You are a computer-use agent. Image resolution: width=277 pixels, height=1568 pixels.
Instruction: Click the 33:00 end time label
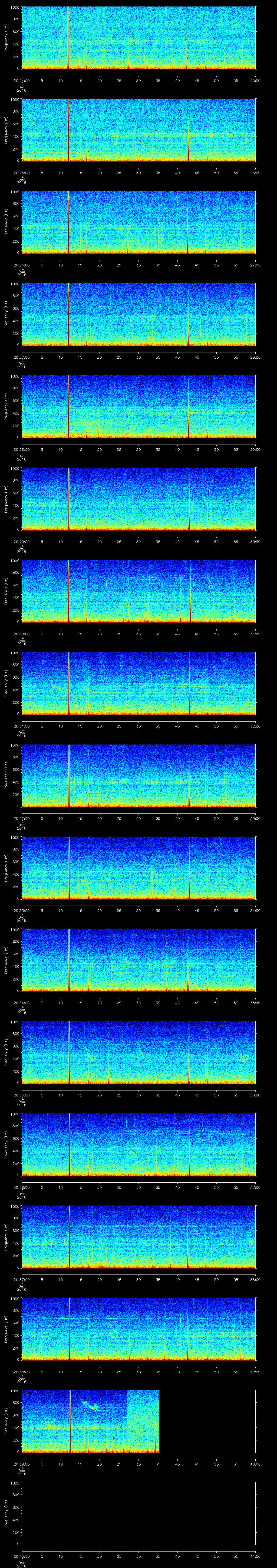tap(255, 818)
